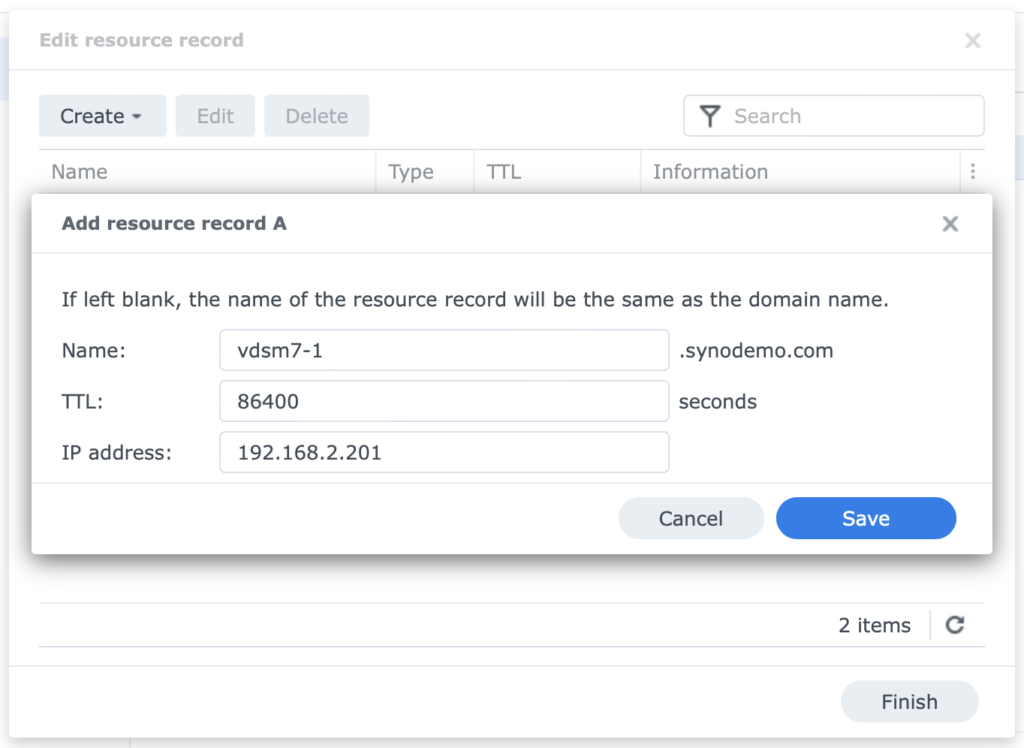Screen dimensions: 1024x748
Task: Sort by the Information column header
Action: tap(800, 171)
